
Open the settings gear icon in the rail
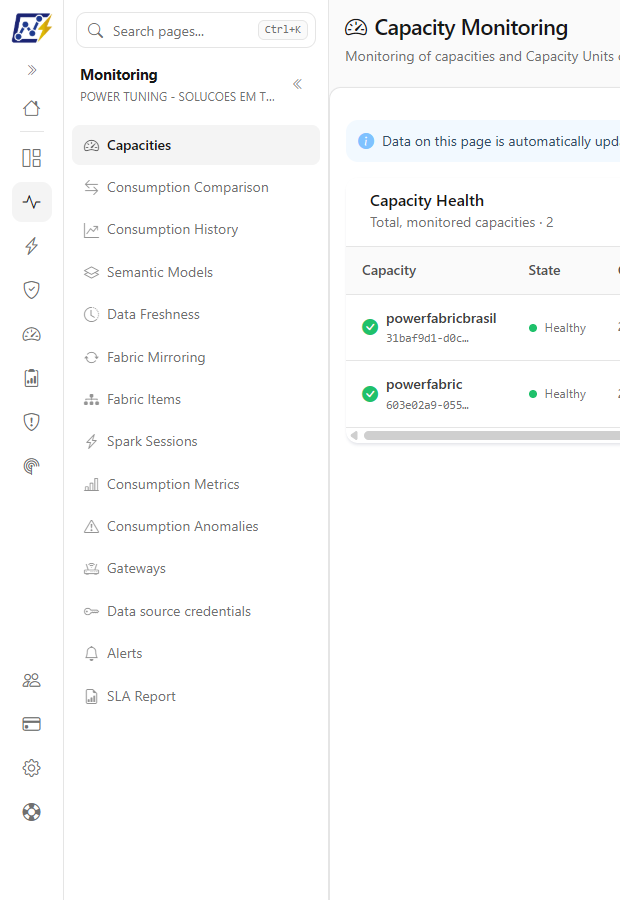(x=32, y=768)
